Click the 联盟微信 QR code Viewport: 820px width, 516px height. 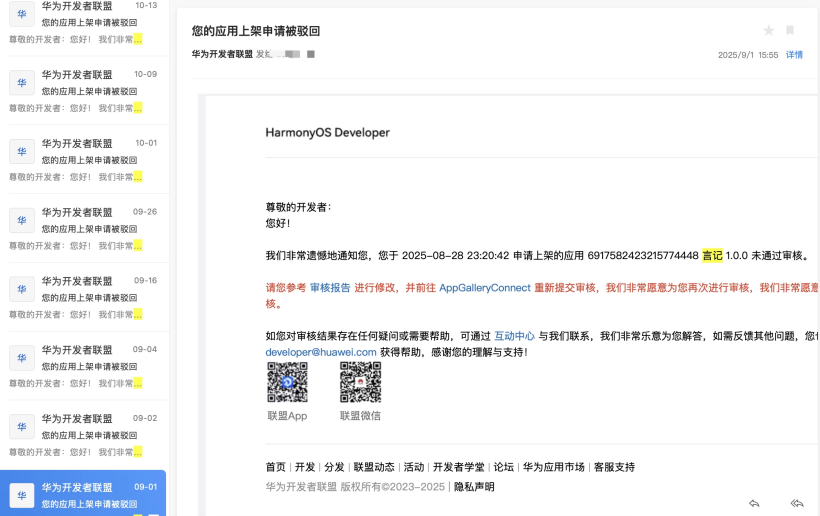click(360, 383)
